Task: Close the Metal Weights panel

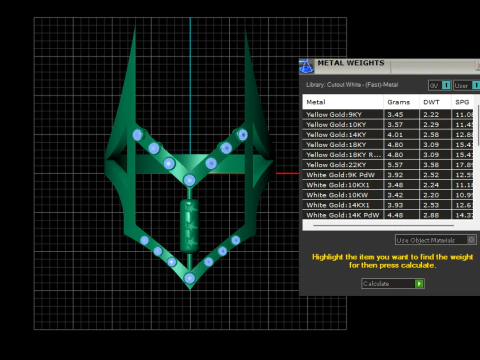Action: [478, 66]
